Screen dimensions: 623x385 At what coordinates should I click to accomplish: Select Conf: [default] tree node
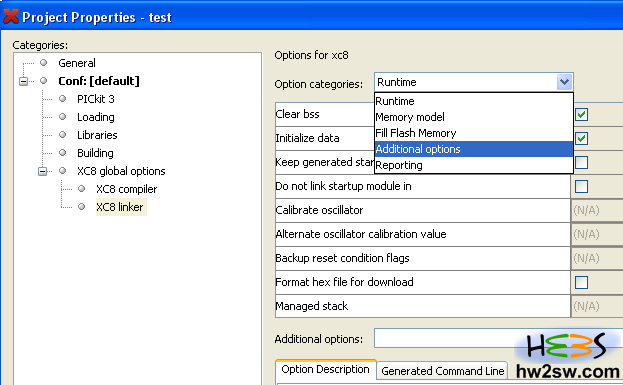(x=99, y=81)
